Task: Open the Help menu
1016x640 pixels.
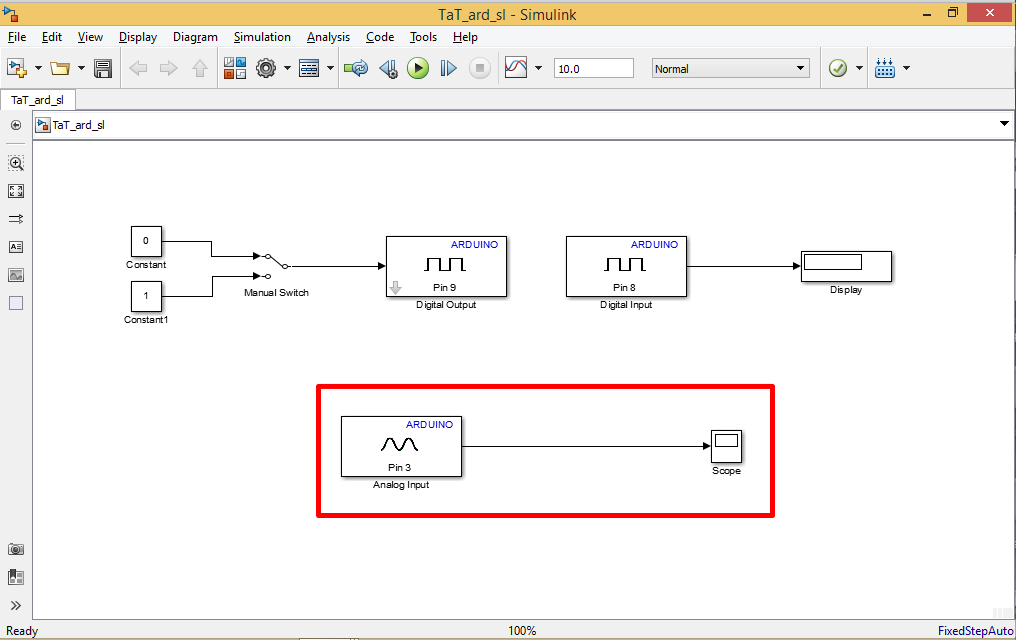Action: click(x=465, y=37)
